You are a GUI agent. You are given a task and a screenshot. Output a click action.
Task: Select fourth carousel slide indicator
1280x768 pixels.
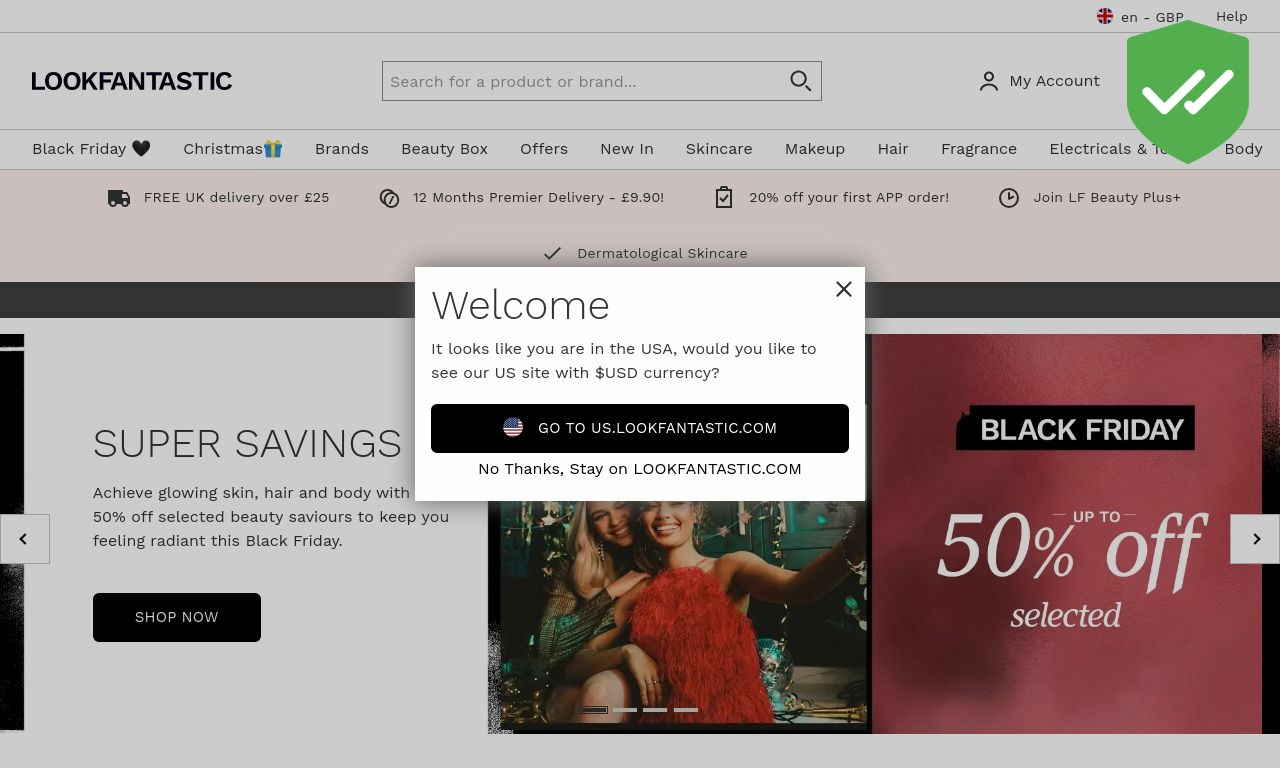686,710
